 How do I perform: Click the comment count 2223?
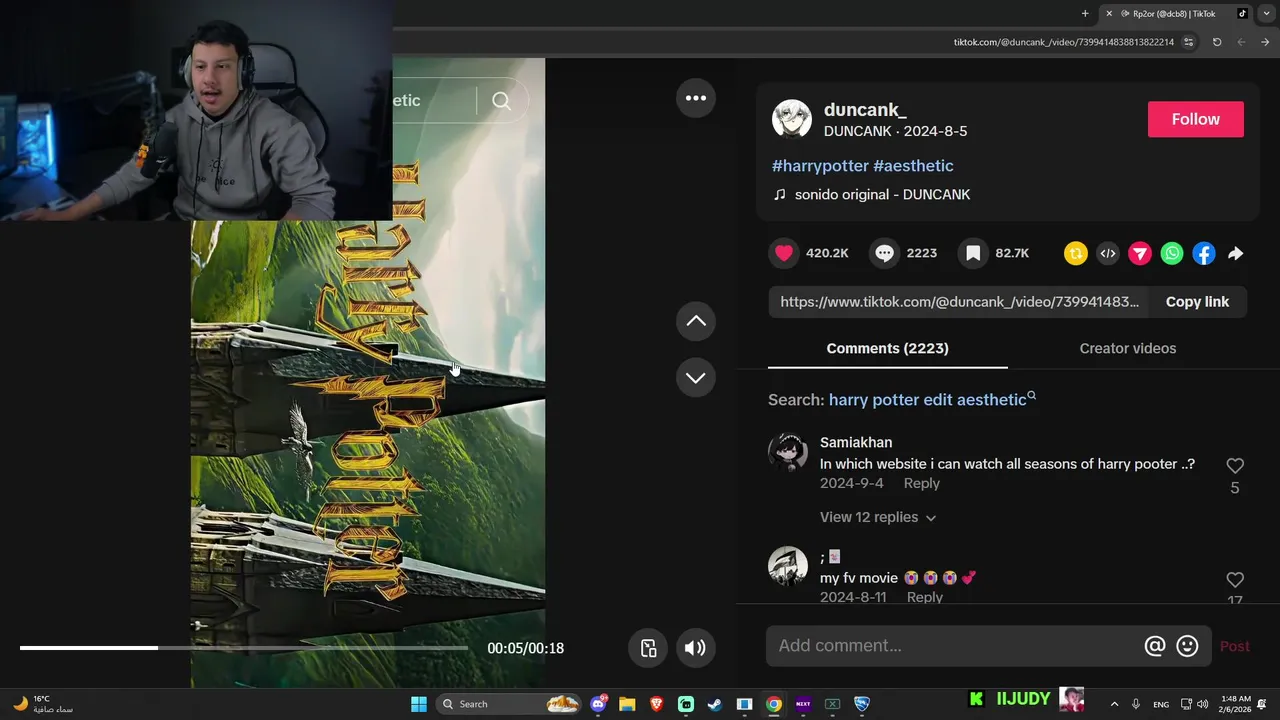click(x=922, y=253)
